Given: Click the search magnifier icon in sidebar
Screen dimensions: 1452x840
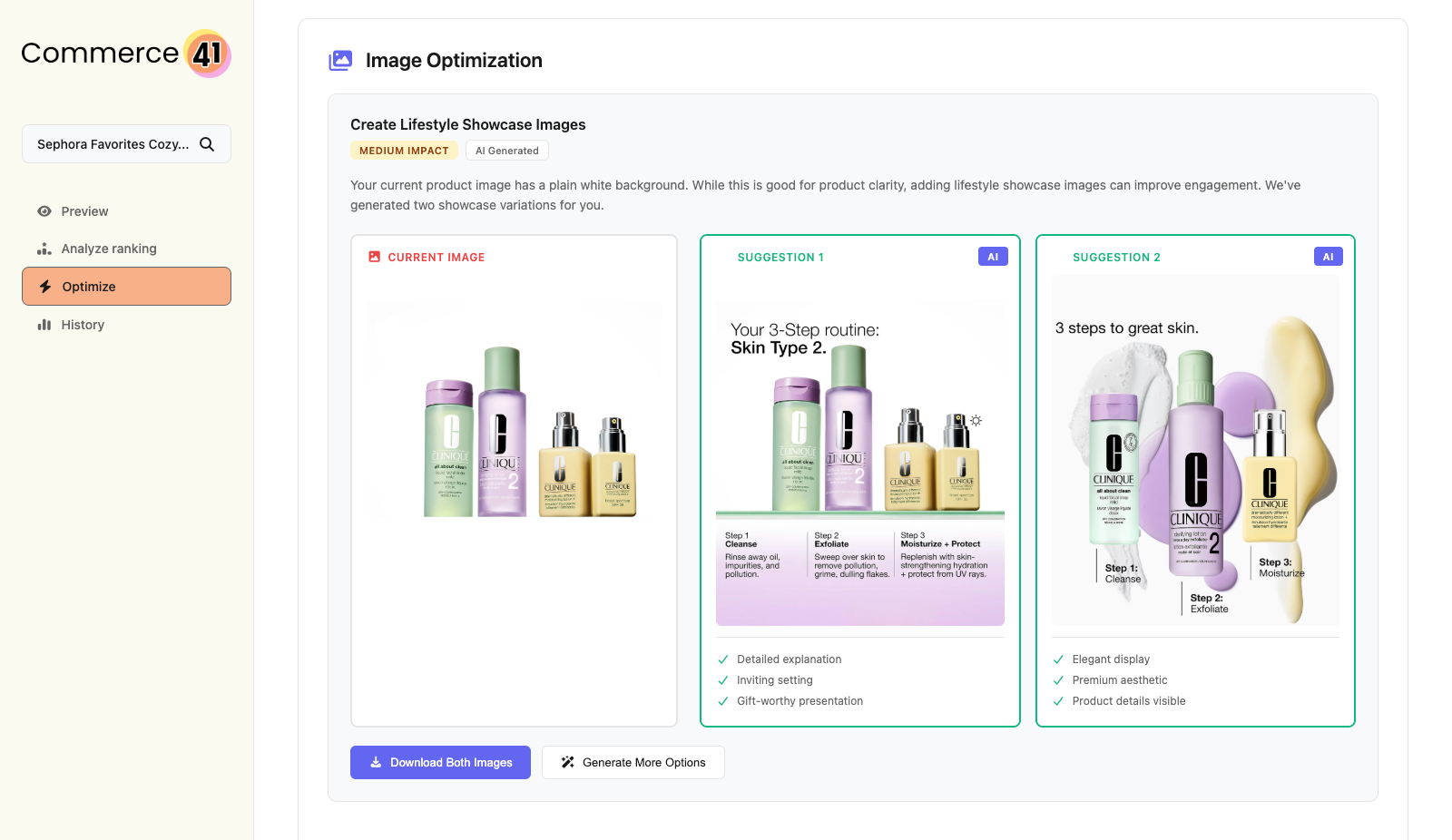Looking at the screenshot, I should 208,143.
